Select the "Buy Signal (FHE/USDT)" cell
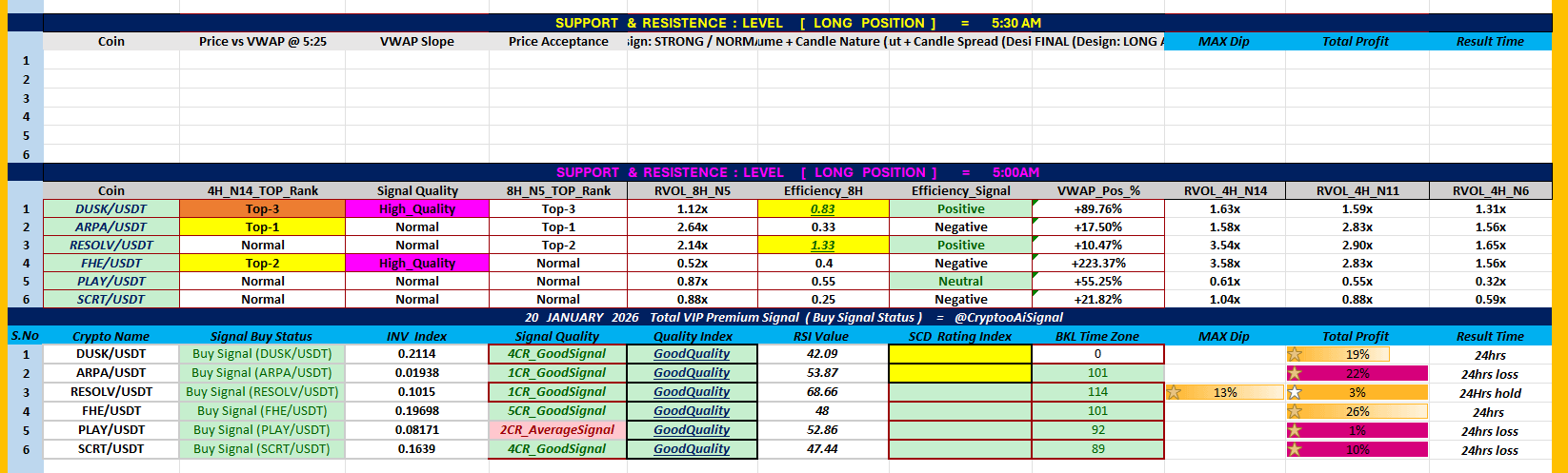 262,411
